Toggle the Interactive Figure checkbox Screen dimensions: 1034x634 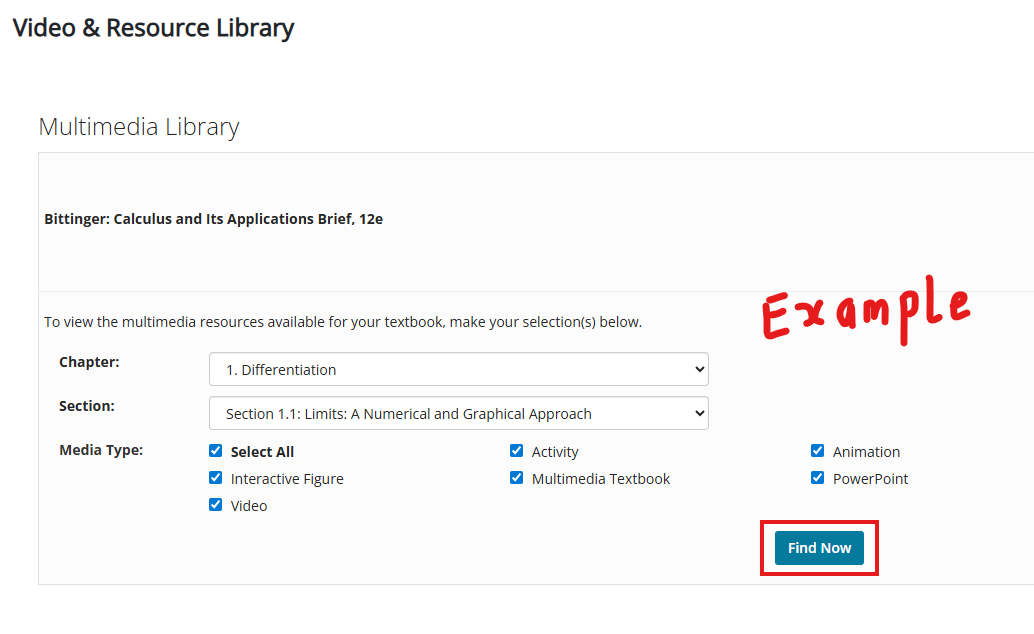click(x=215, y=477)
